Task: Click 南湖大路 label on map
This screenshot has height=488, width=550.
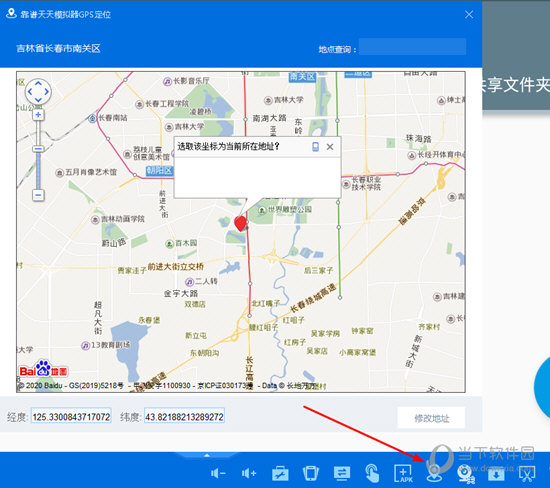Action: 269,118
